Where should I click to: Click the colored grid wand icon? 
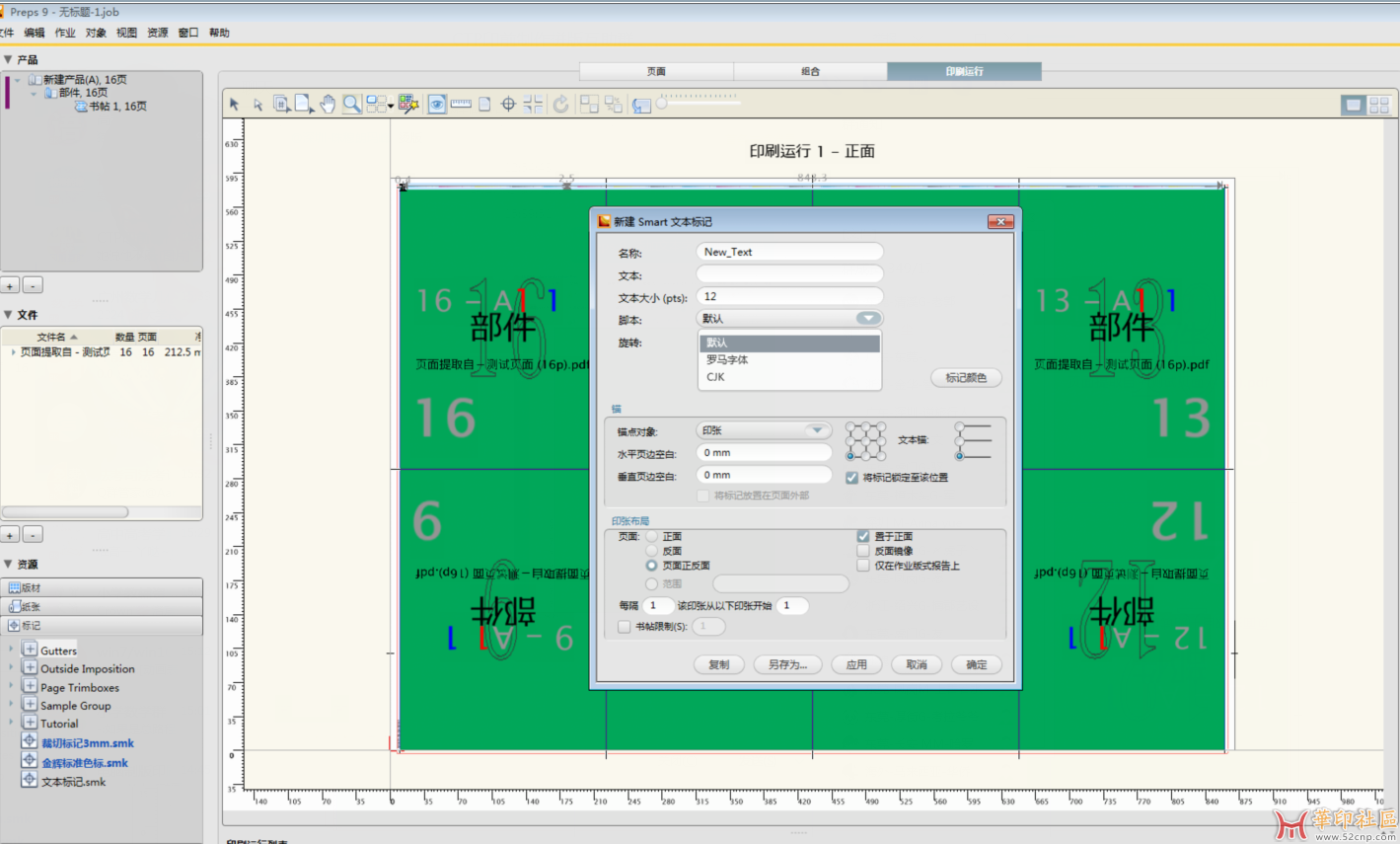408,104
